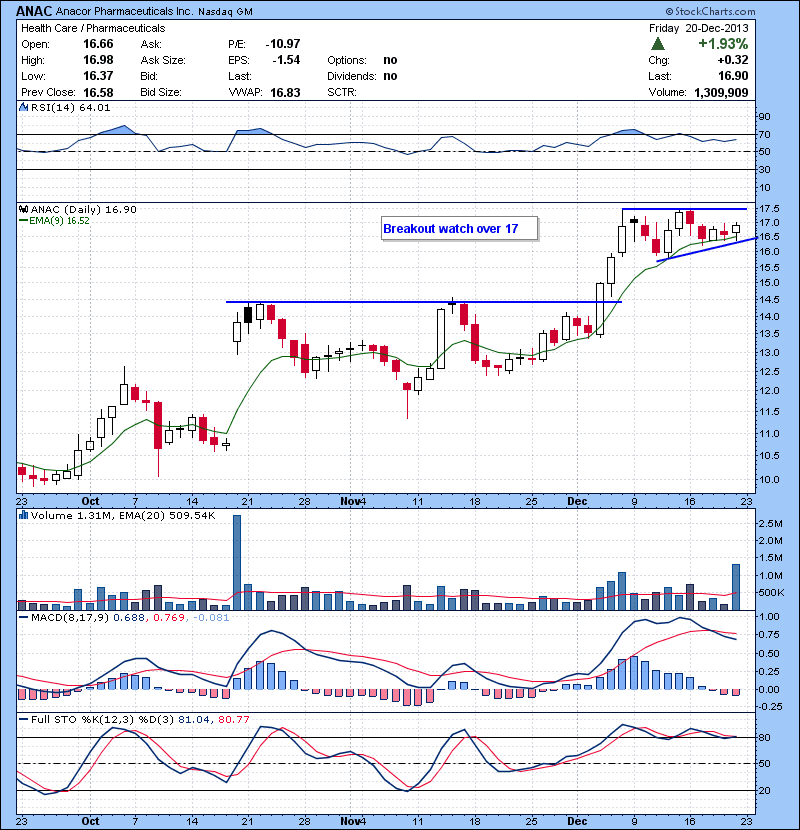Click the 'Options:' label
The width and height of the screenshot is (800, 830).
(x=347, y=60)
